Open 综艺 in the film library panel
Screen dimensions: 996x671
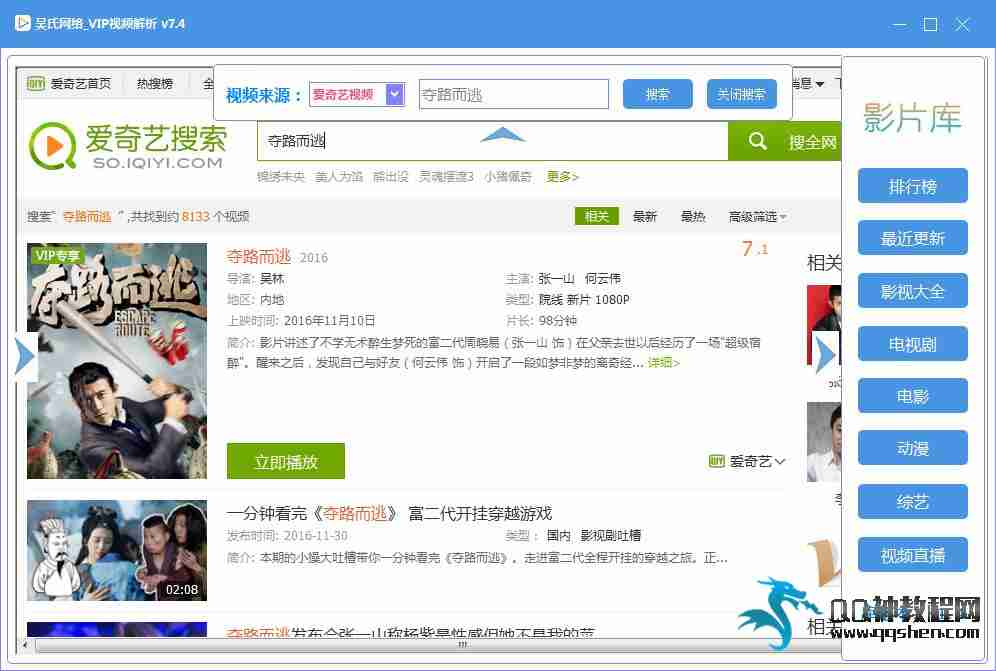pos(913,502)
